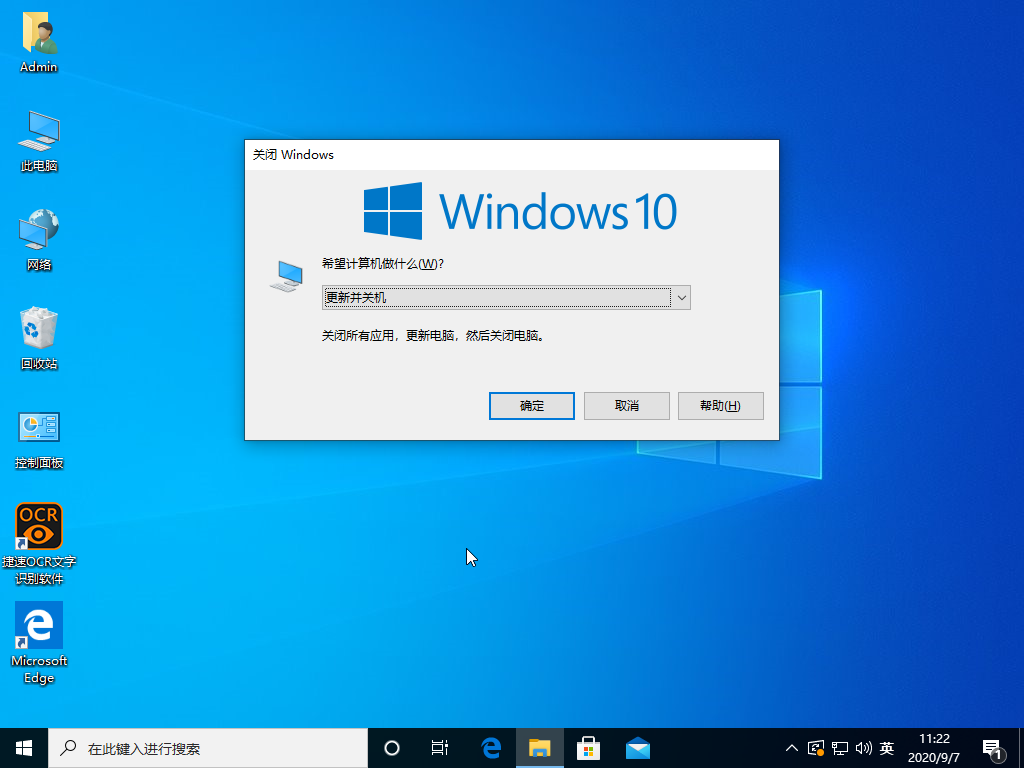The height and width of the screenshot is (768, 1024).
Task: Click 确定 to confirm update and shutdown
Action: 531,405
